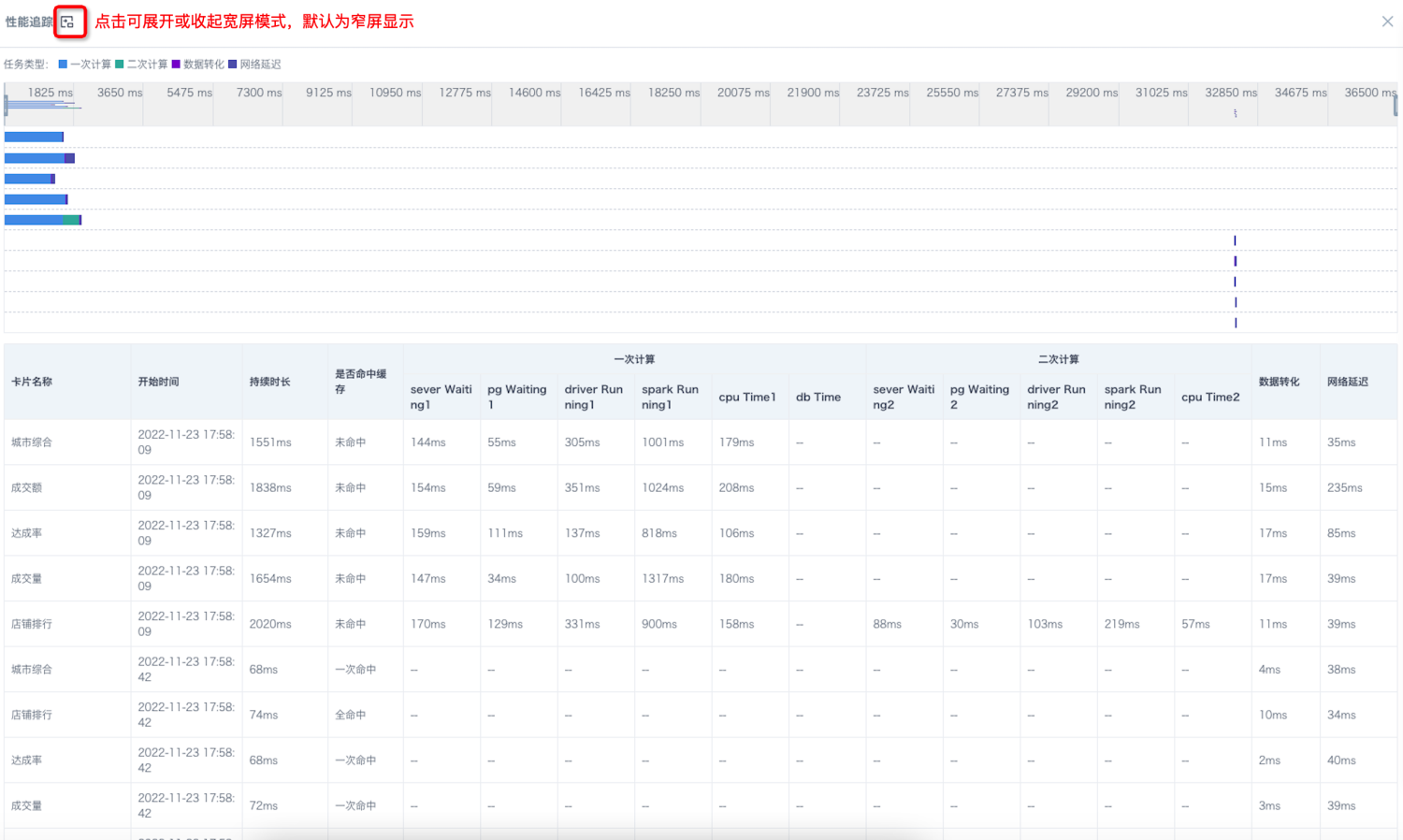Image resolution: width=1403 pixels, height=840 pixels.
Task: Click the 74ms duration cell
Action: (x=264, y=715)
